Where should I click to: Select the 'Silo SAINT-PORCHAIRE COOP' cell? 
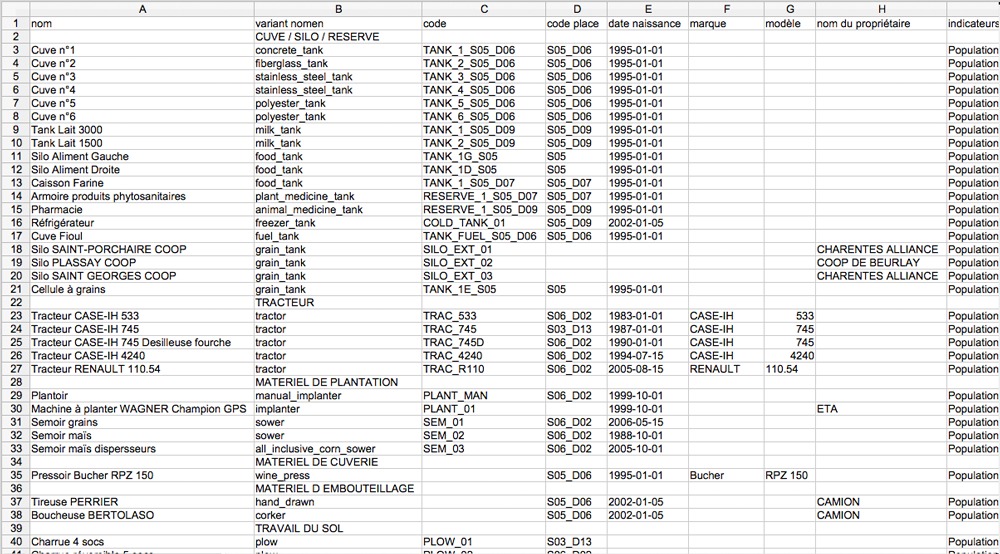[x=142, y=249]
